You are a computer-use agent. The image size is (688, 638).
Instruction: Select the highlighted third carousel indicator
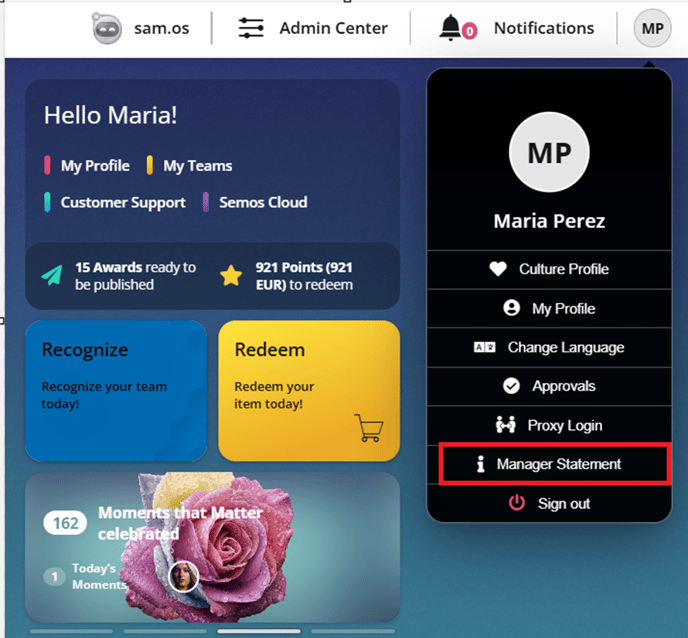click(x=259, y=631)
